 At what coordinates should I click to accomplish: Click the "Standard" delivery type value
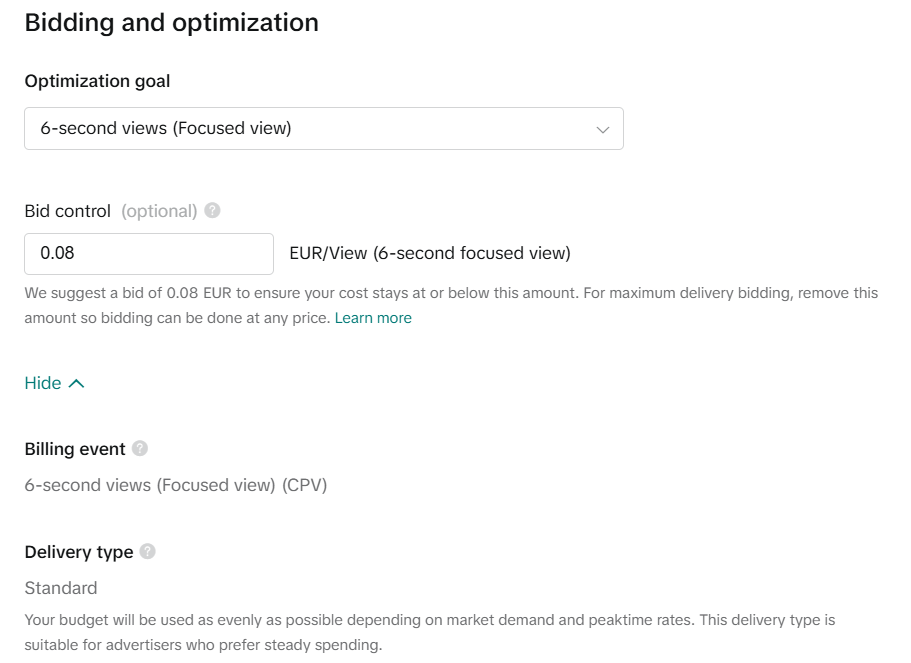(x=61, y=588)
